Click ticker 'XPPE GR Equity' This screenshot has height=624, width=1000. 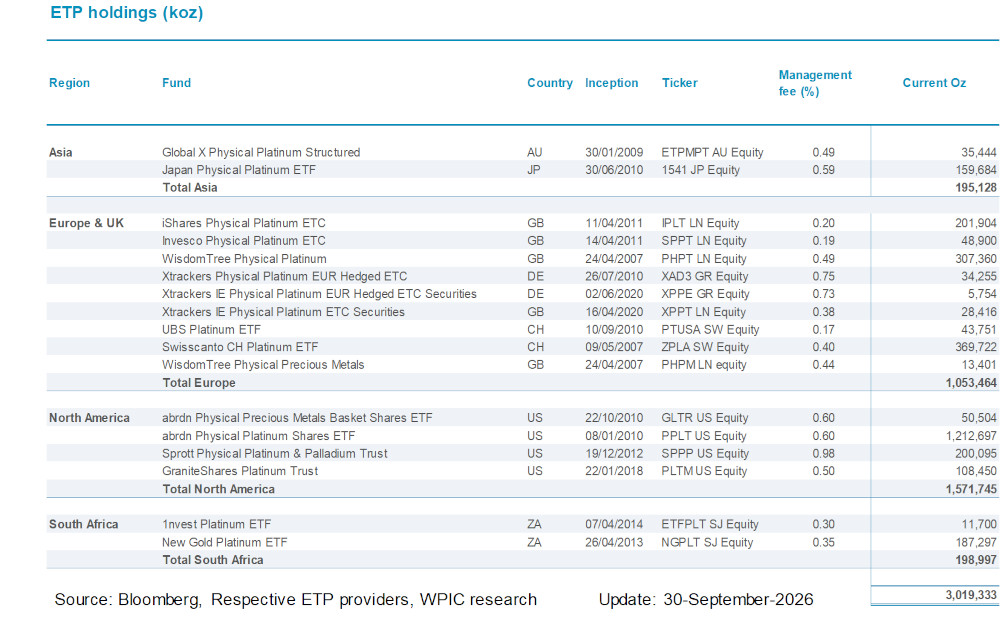(x=705, y=294)
